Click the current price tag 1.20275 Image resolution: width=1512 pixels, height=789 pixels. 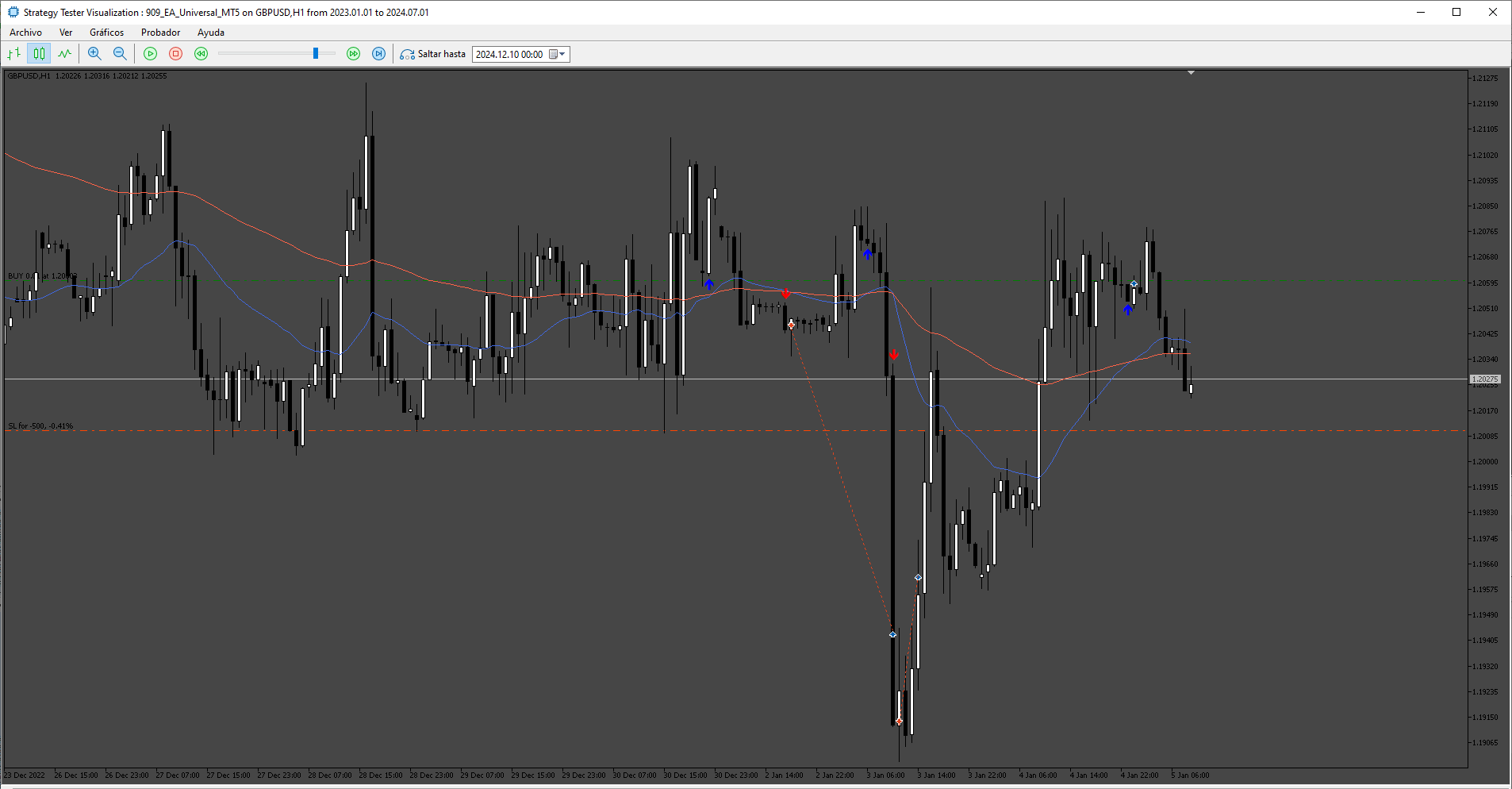[1485, 379]
